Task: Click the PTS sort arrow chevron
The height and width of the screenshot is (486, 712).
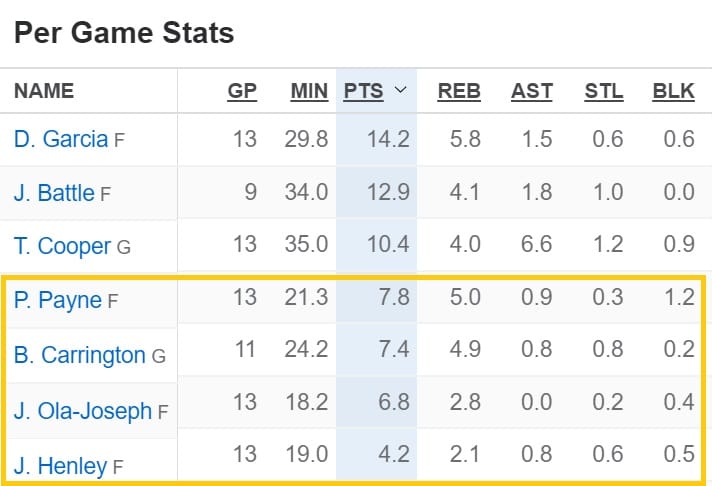Action: [401, 91]
